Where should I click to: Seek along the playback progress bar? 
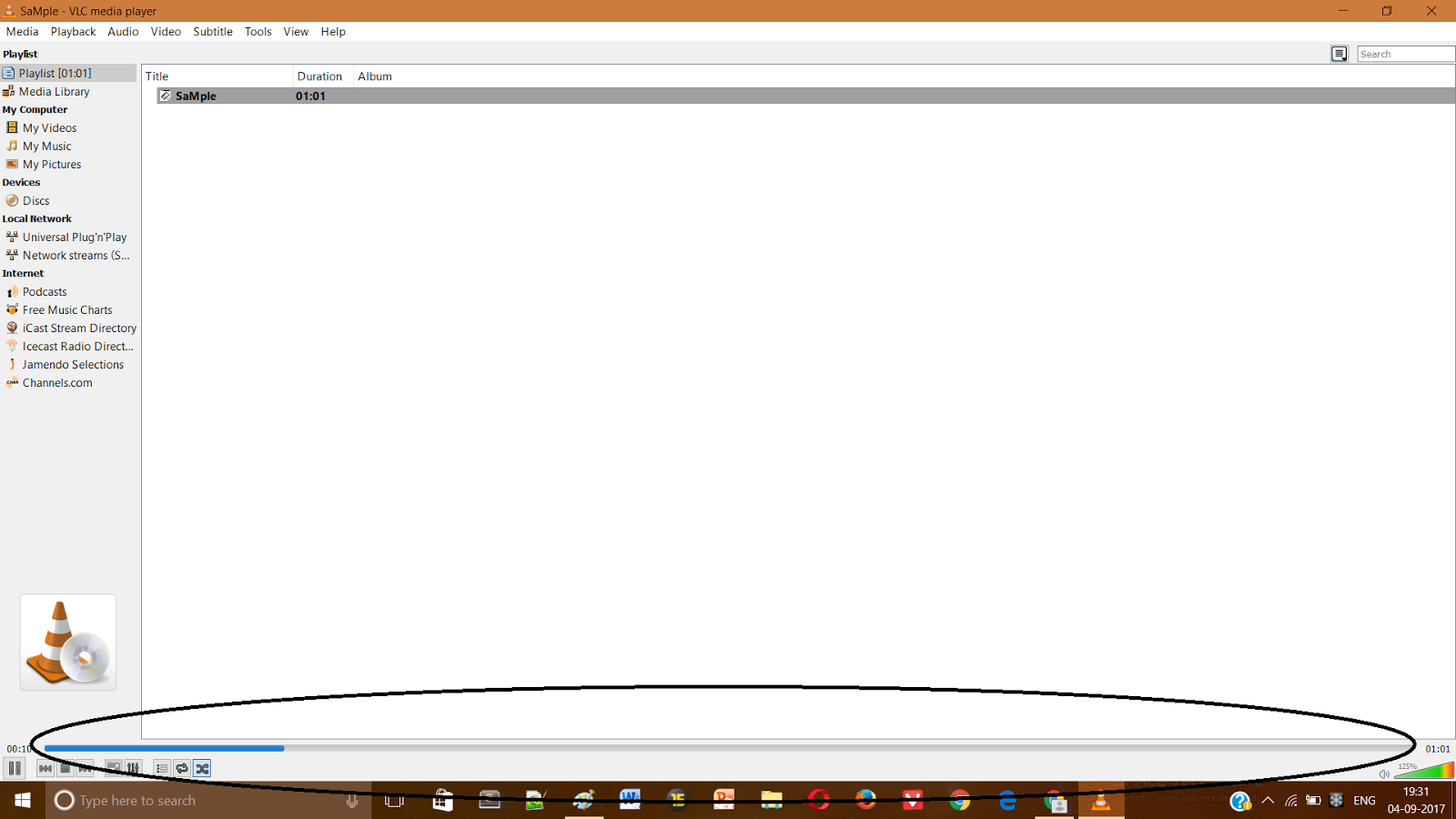(728, 748)
